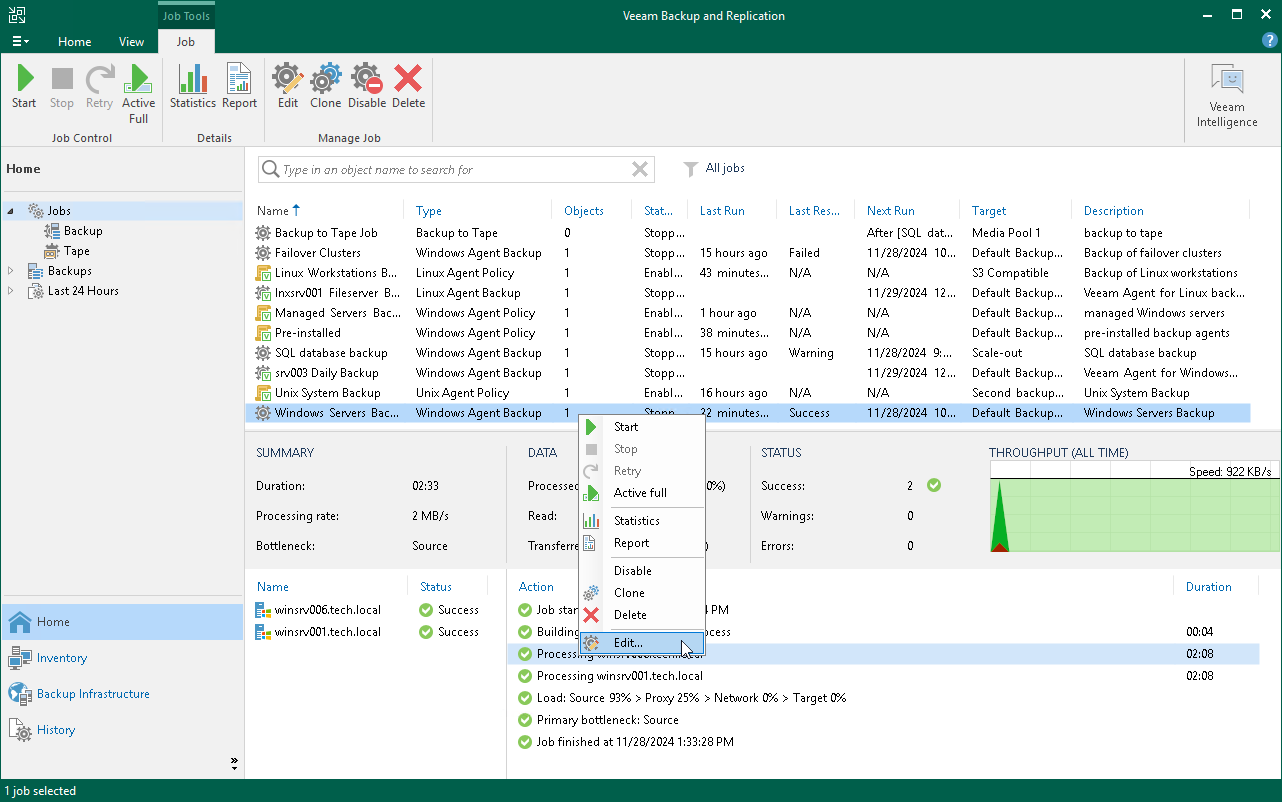Select the Jobs tree node
The height and width of the screenshot is (802, 1282).
59,211
